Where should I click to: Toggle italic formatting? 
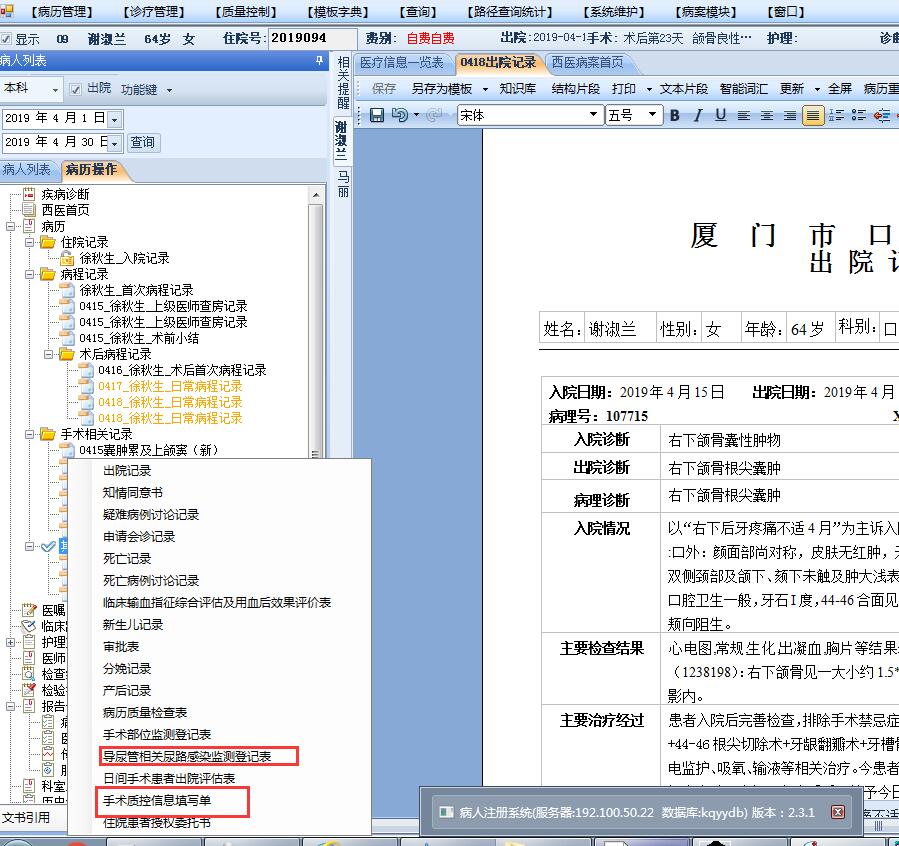698,115
